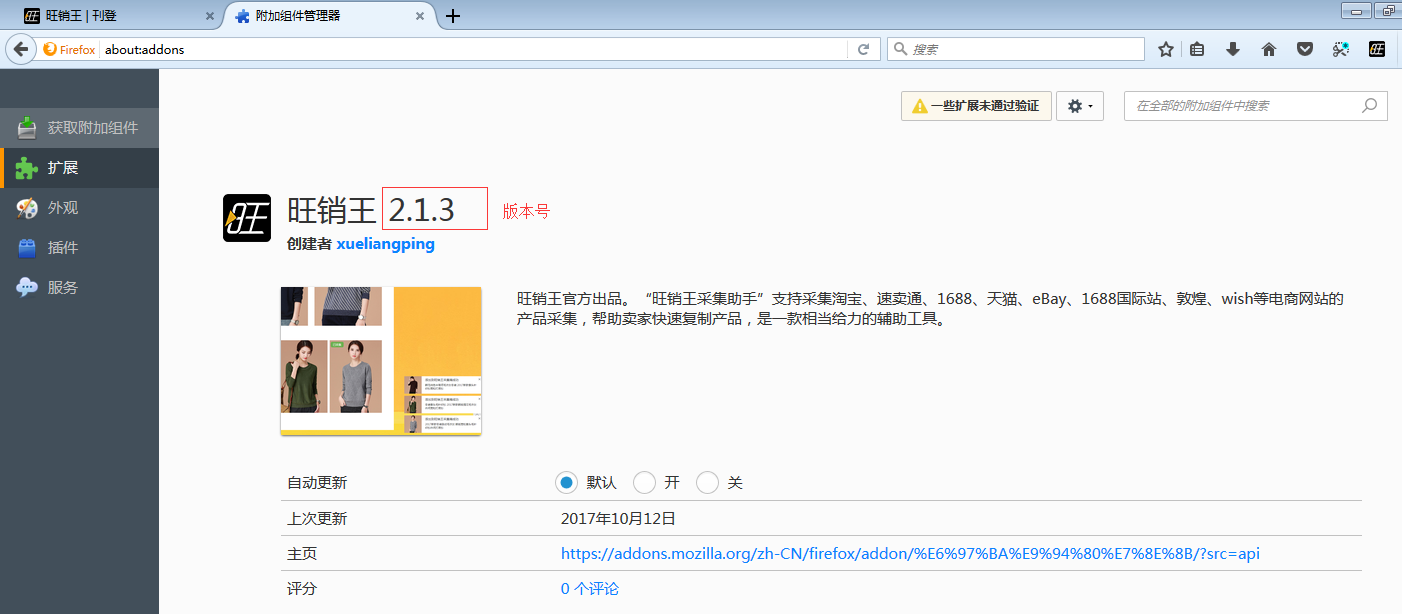Image resolution: width=1402 pixels, height=614 pixels.
Task: Click the 旺销王 extension toolbar icon
Action: pyautogui.click(x=1377, y=49)
